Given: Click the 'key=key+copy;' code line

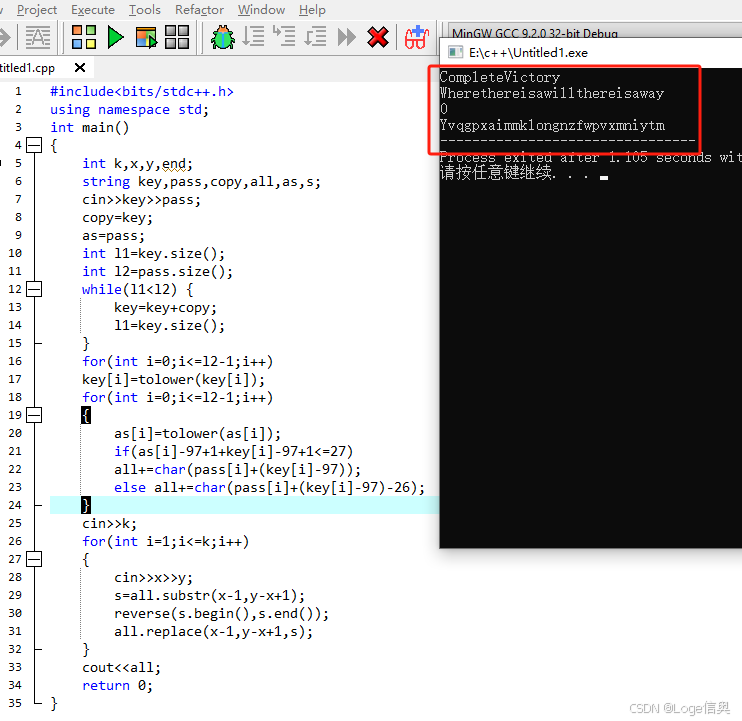Looking at the screenshot, I should 165,308.
